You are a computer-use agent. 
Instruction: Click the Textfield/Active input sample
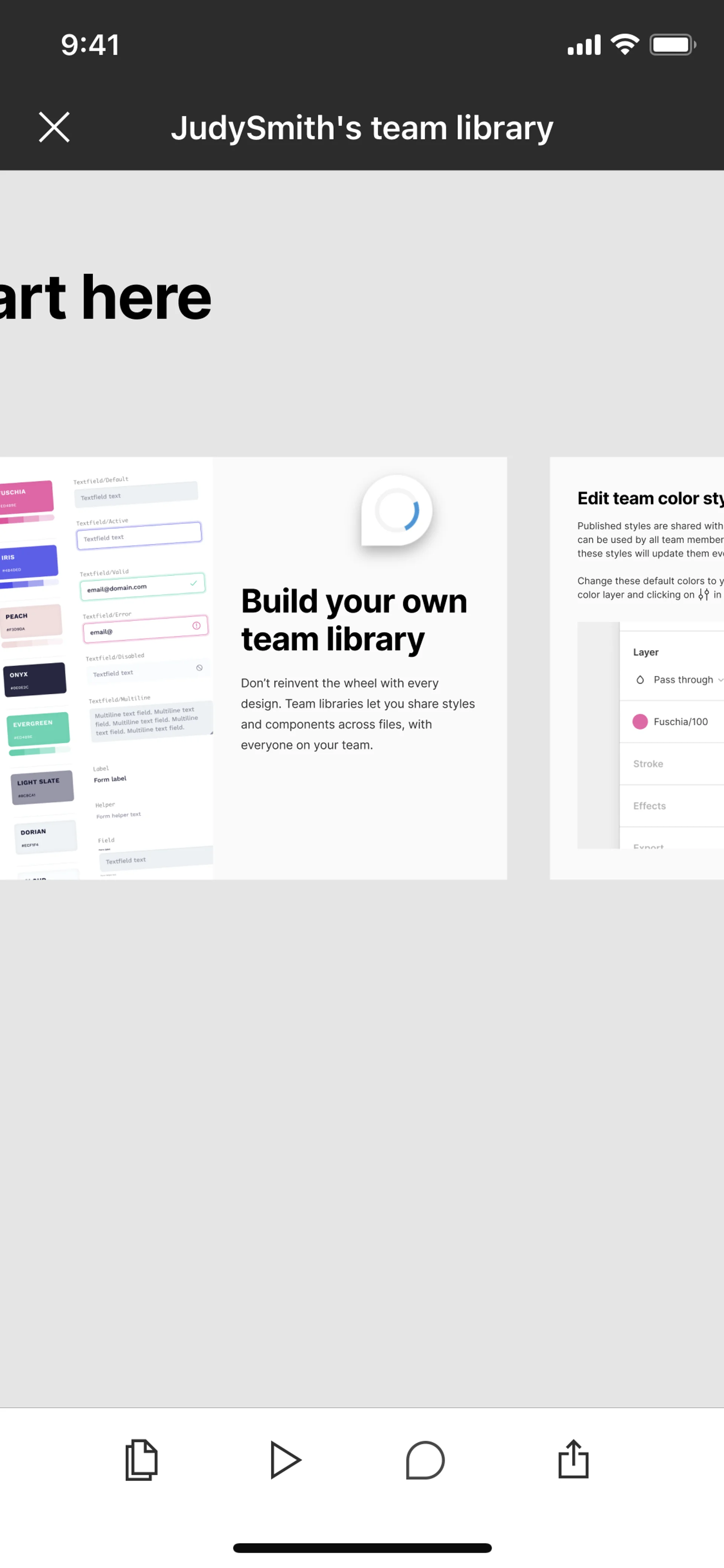139,536
